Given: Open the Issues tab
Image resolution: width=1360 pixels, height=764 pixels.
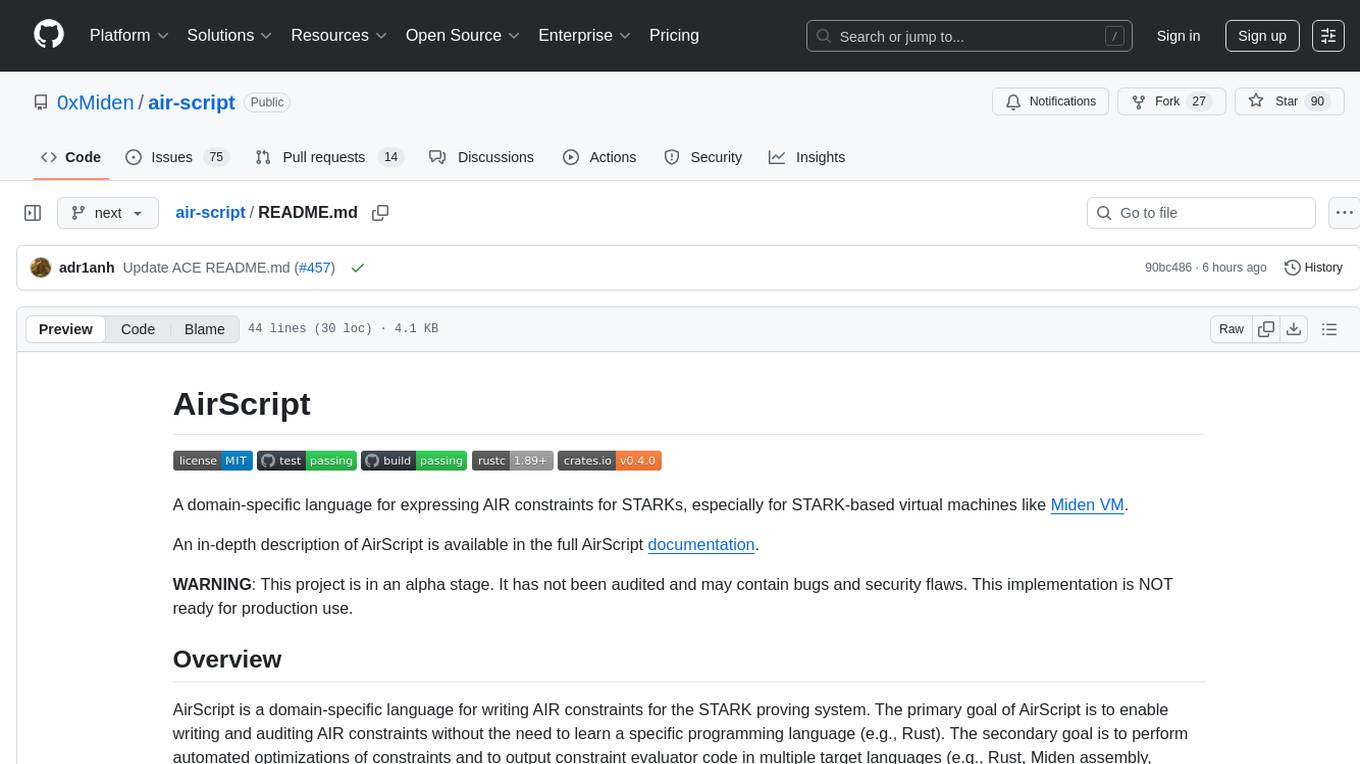Looking at the screenshot, I should pyautogui.click(x=176, y=157).
